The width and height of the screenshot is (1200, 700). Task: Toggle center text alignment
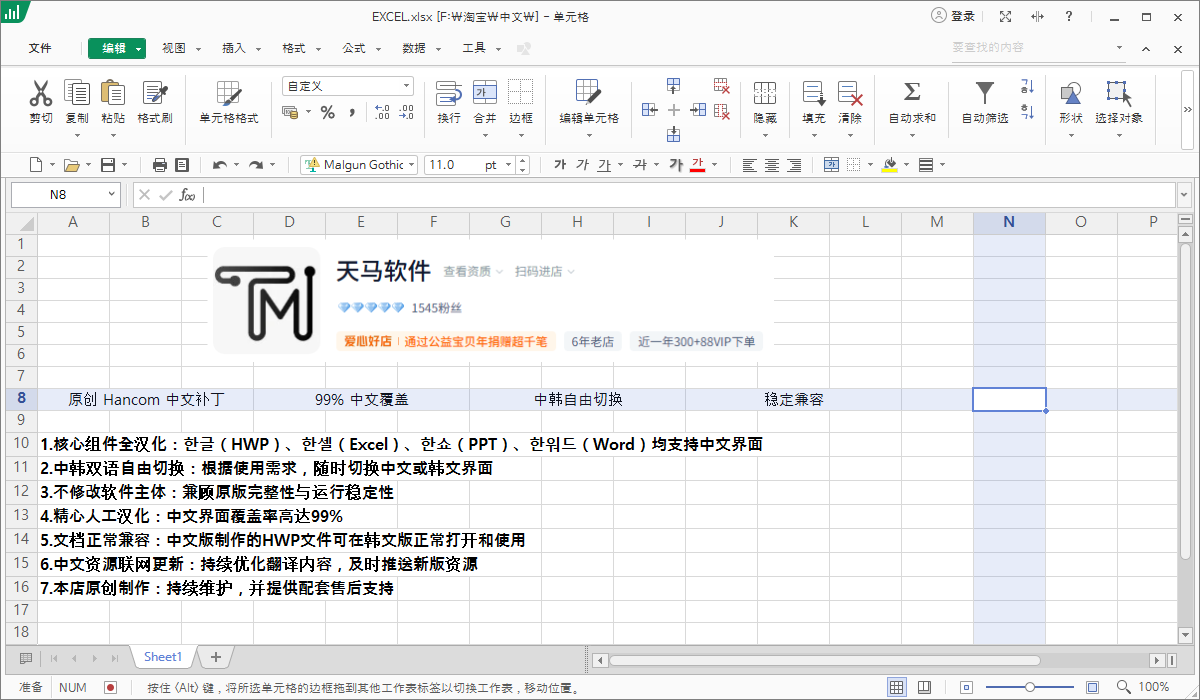(x=772, y=165)
